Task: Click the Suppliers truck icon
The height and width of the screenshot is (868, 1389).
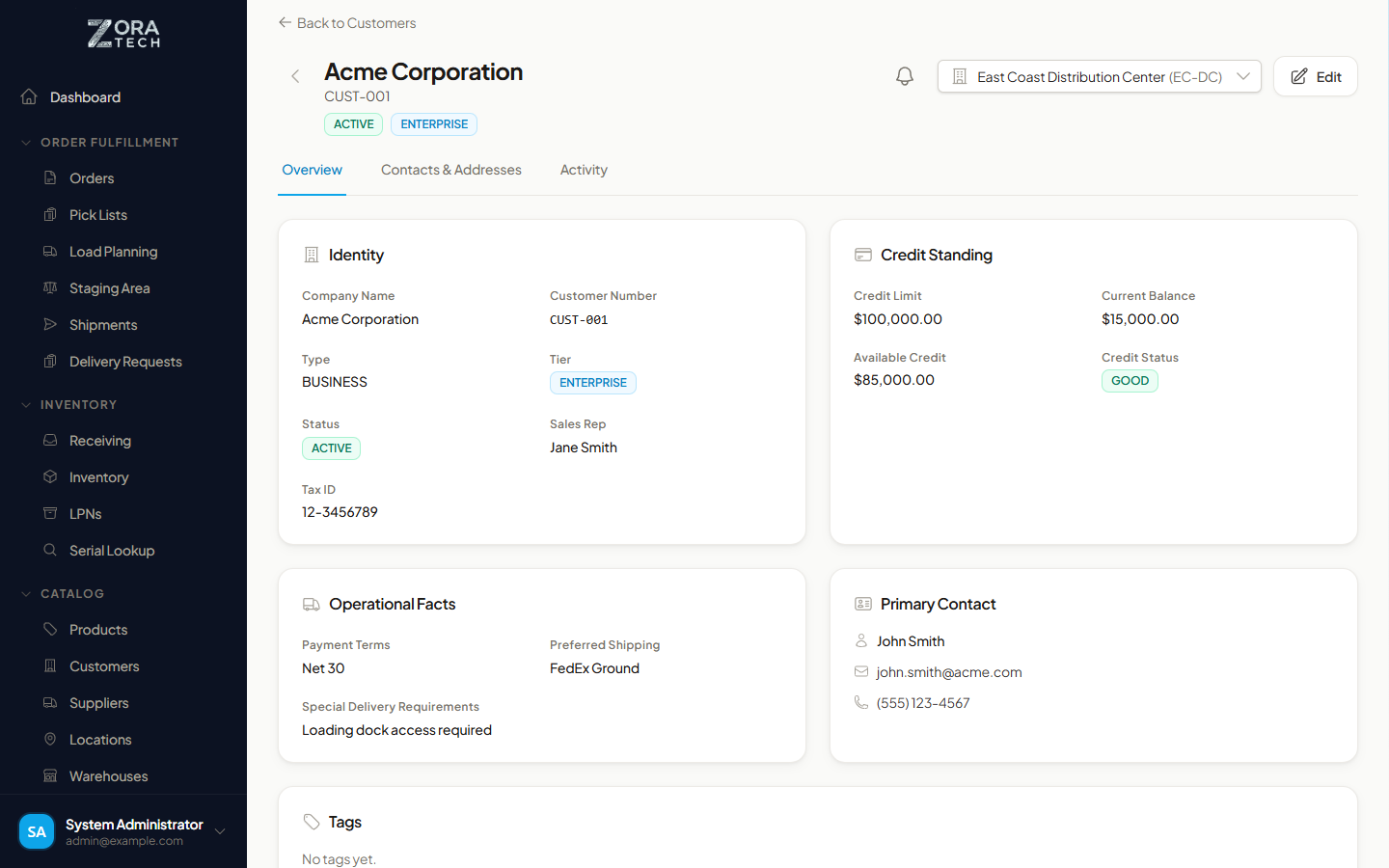Action: (x=50, y=702)
